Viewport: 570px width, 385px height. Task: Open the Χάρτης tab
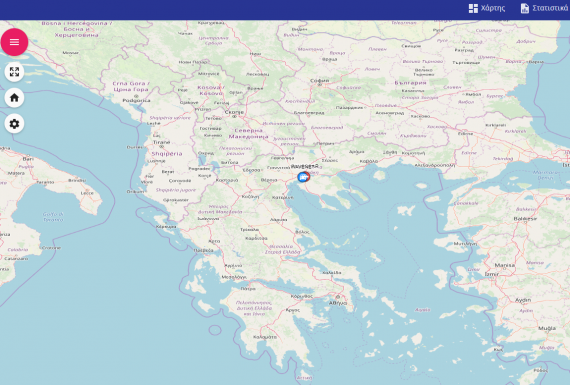pyautogui.click(x=487, y=8)
